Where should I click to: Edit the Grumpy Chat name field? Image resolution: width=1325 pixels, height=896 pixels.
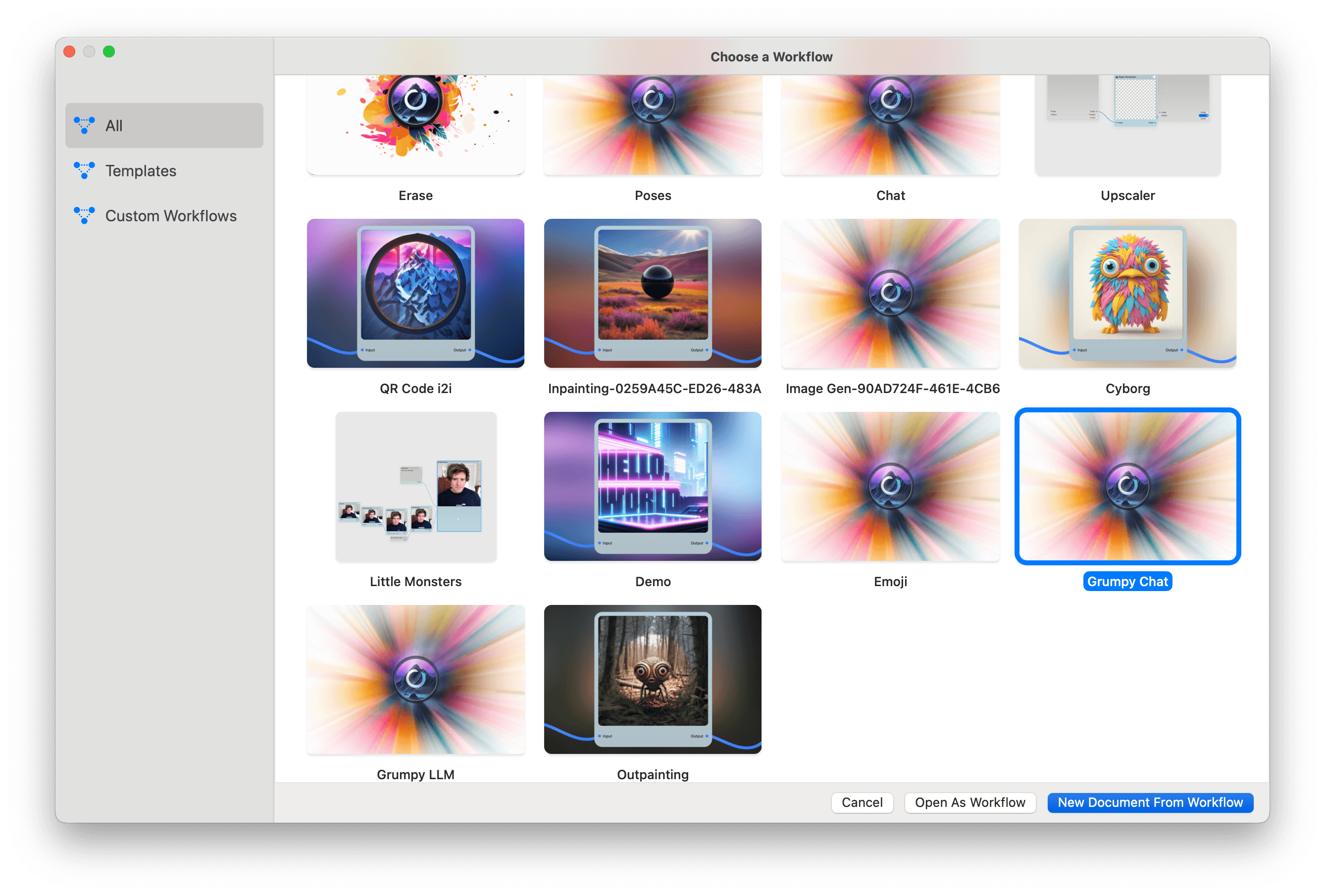pyautogui.click(x=1127, y=581)
